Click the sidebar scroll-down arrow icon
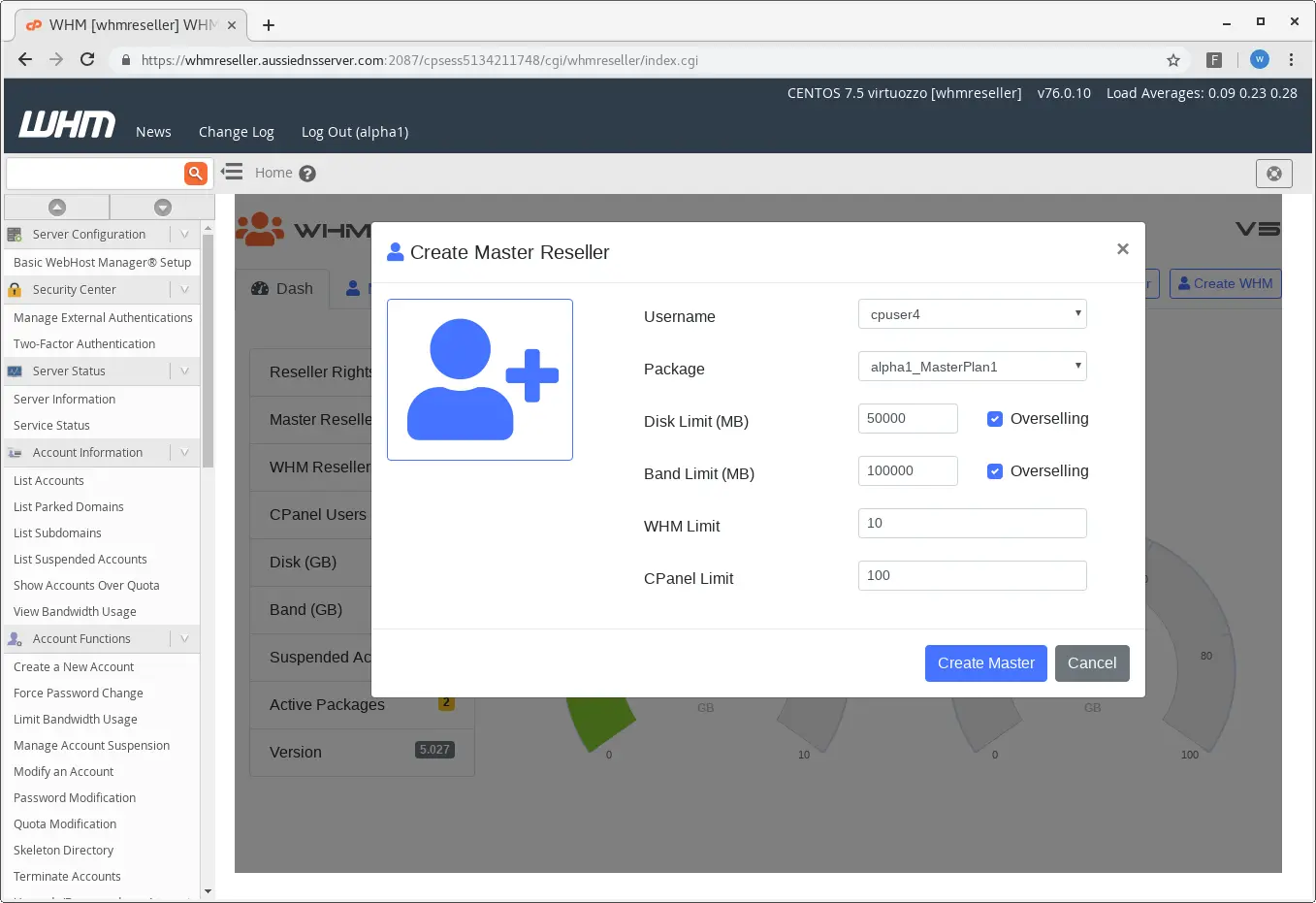1316x903 pixels. click(x=163, y=207)
